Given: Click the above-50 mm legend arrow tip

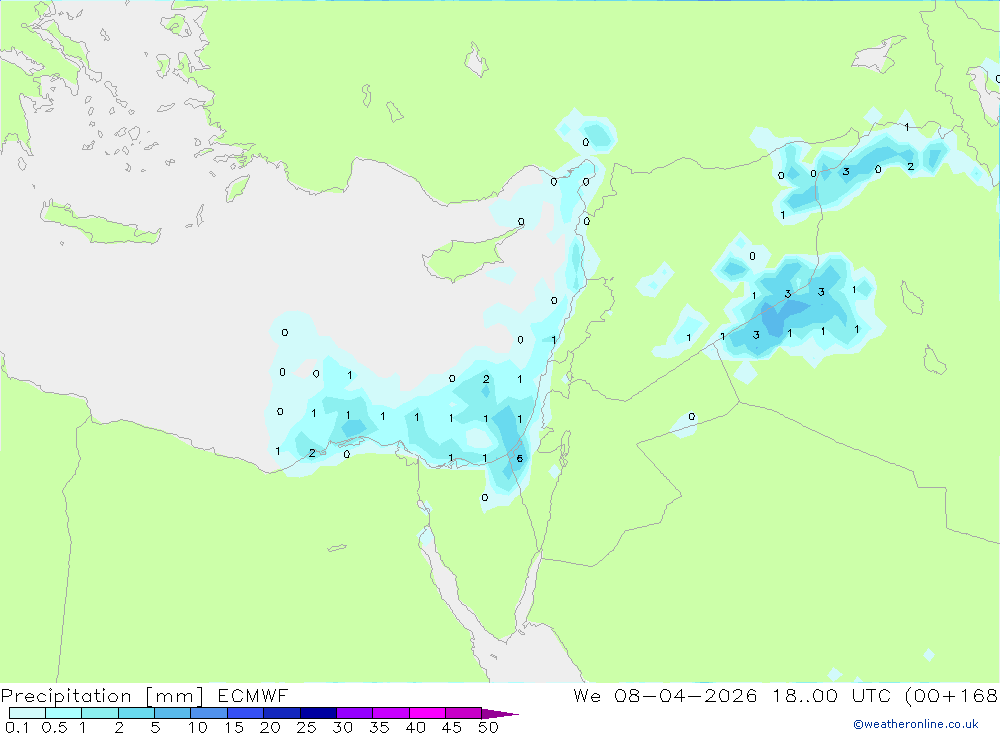Looking at the screenshot, I should (500, 713).
